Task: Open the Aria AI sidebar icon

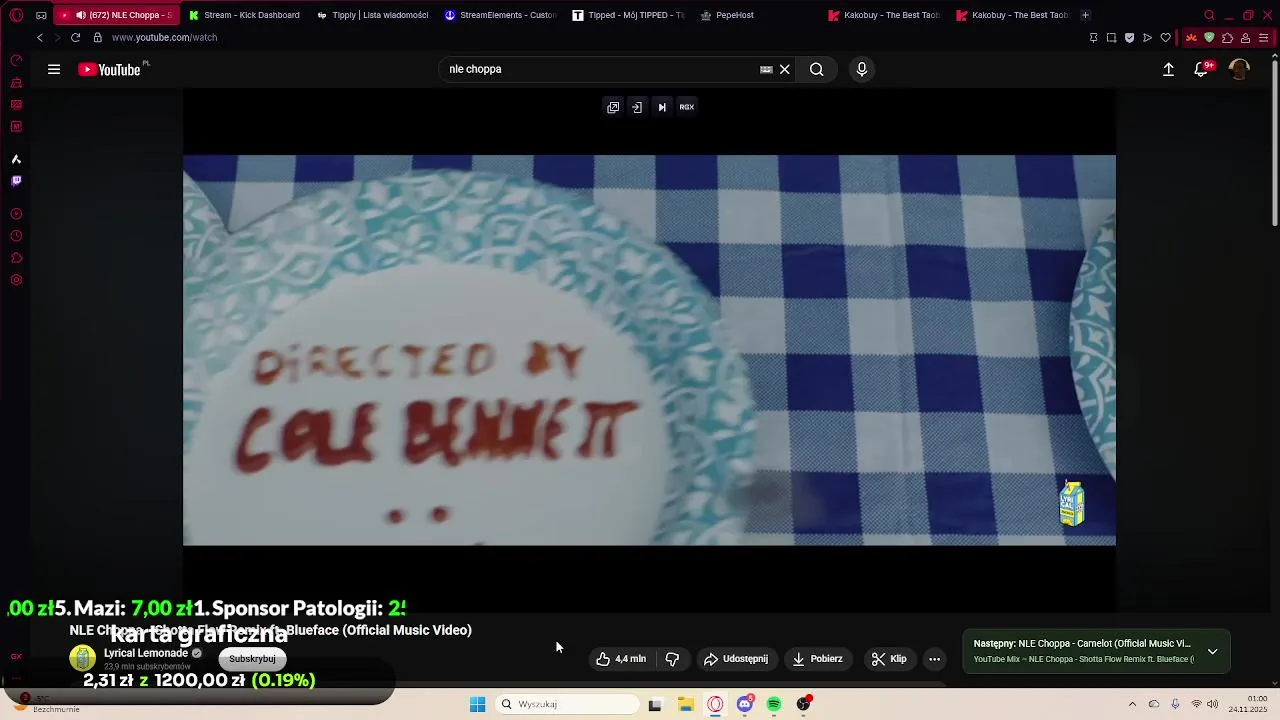Action: point(16,159)
